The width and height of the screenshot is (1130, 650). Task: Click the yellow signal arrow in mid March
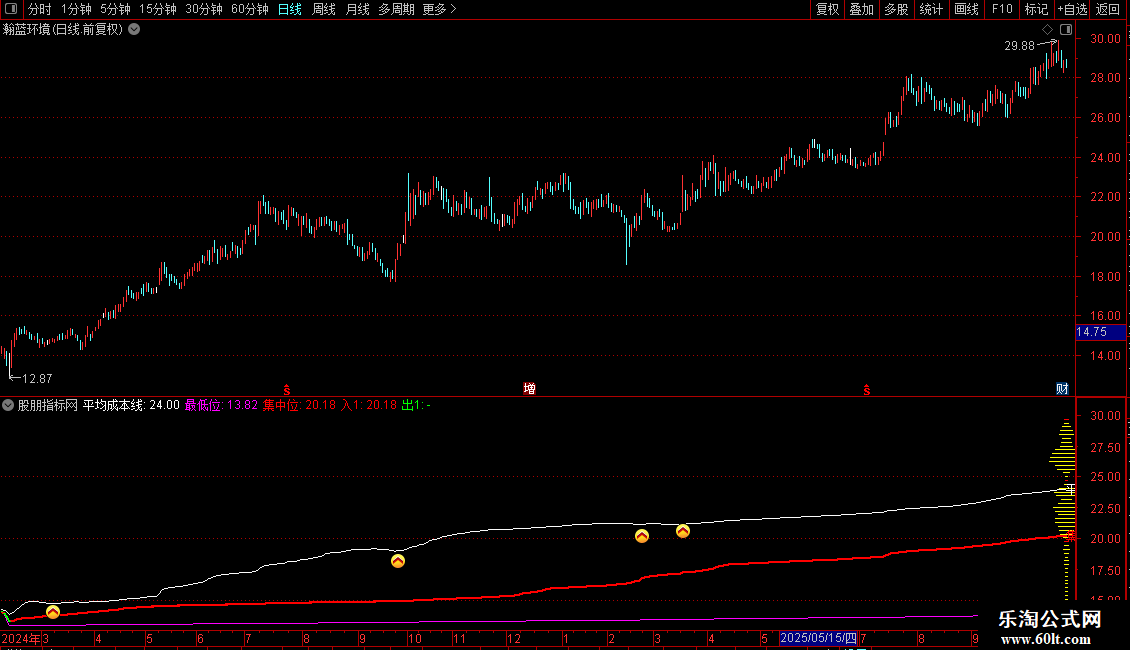click(682, 531)
